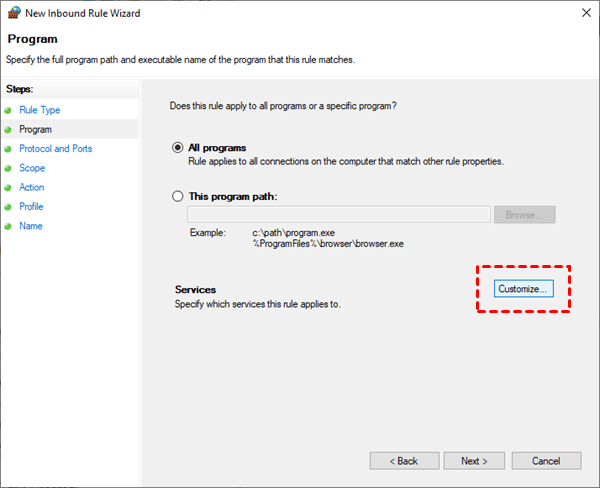Click green bullet beside Program step

9,130
